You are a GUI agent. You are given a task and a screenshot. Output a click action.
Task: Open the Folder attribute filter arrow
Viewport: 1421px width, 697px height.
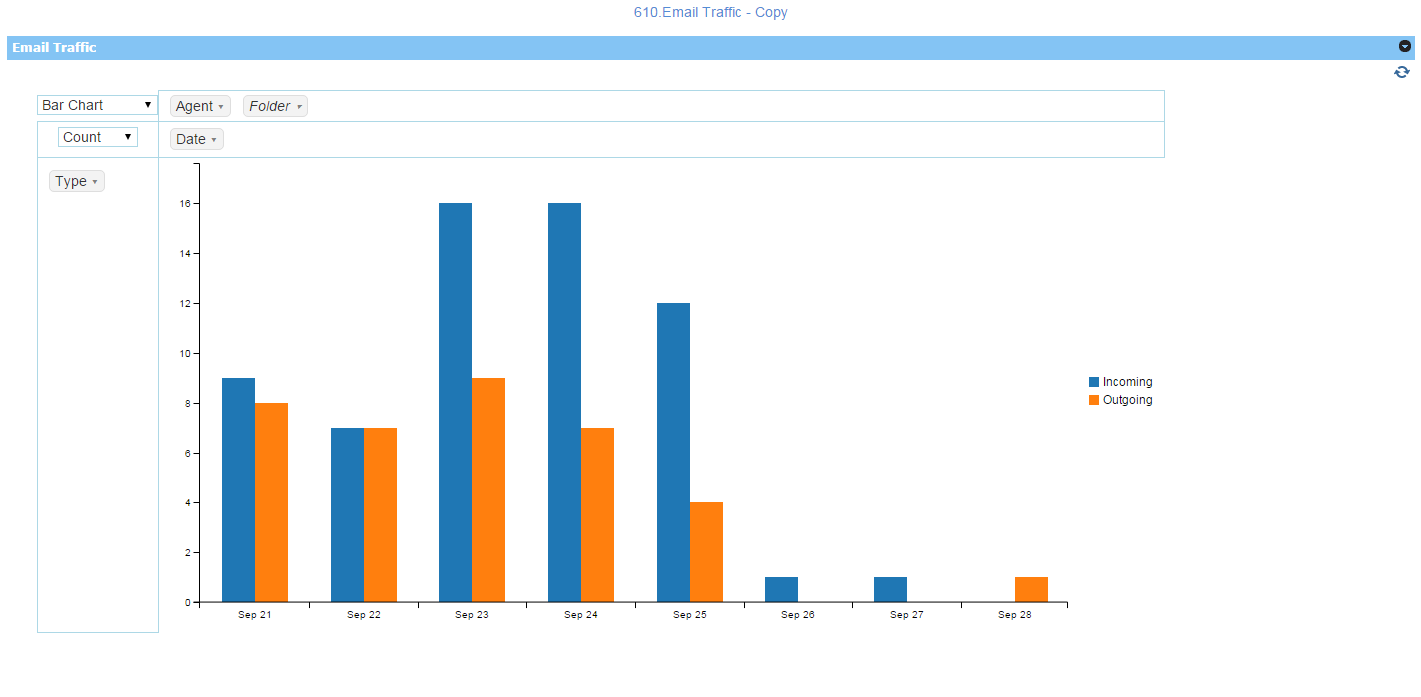pyautogui.click(x=299, y=107)
